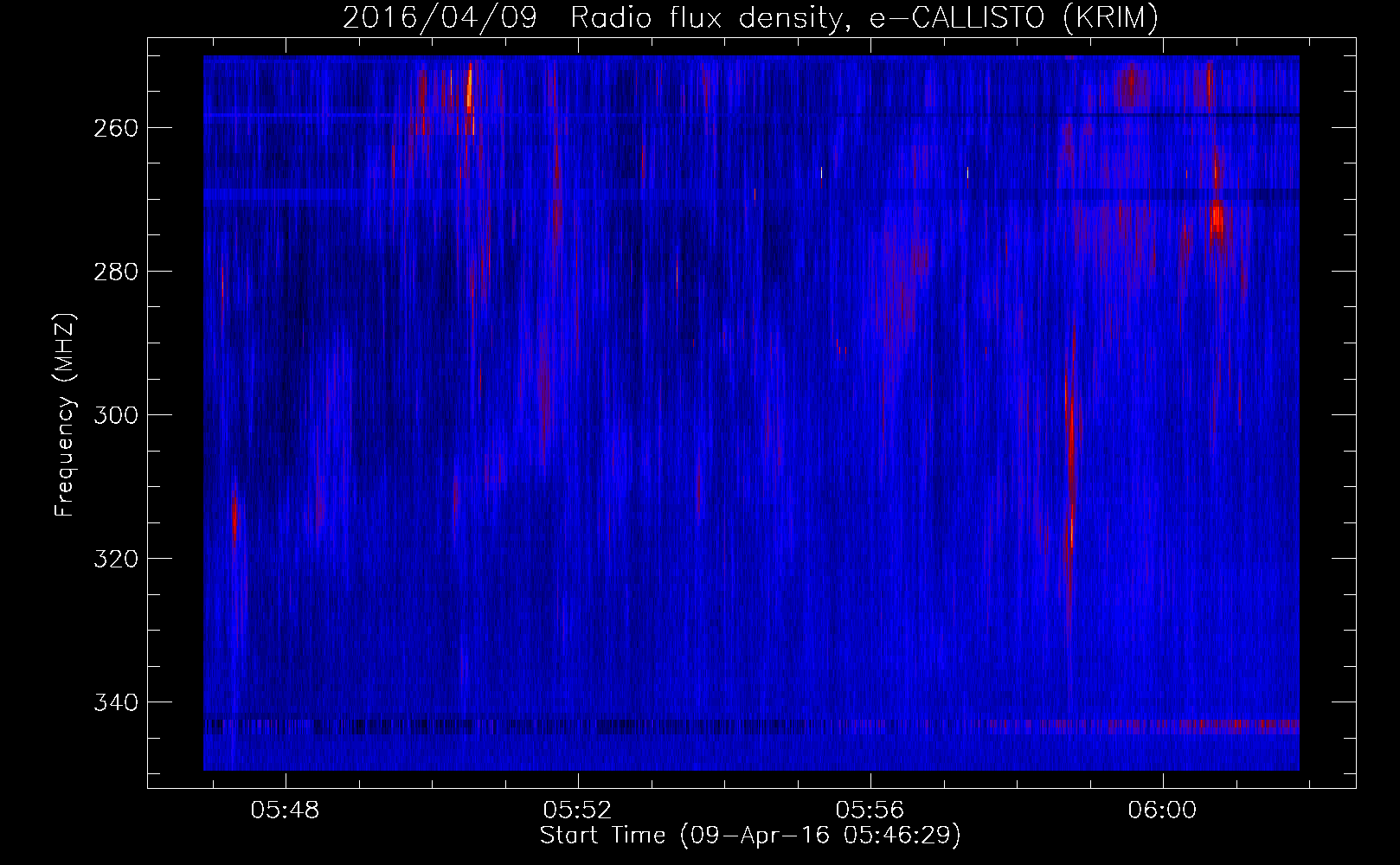The image size is (1400, 865).
Task: Click the 'Start Time (09-Apr-16 05:46:29)' axis label
Action: point(750,836)
